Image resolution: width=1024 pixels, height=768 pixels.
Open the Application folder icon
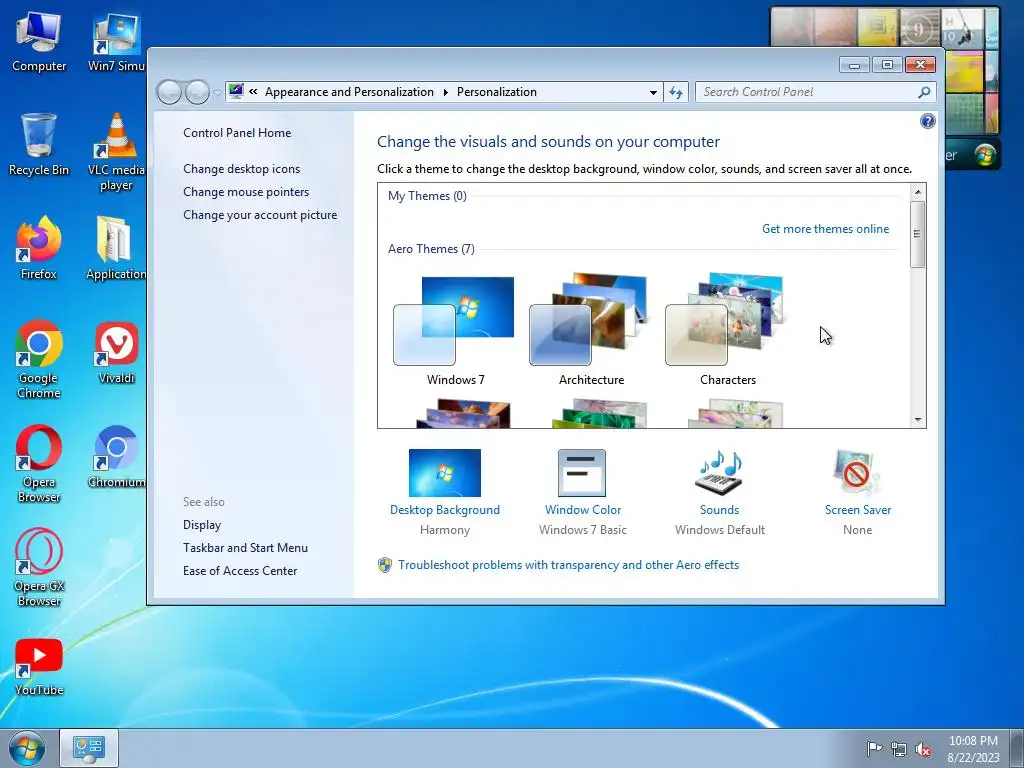point(116,248)
